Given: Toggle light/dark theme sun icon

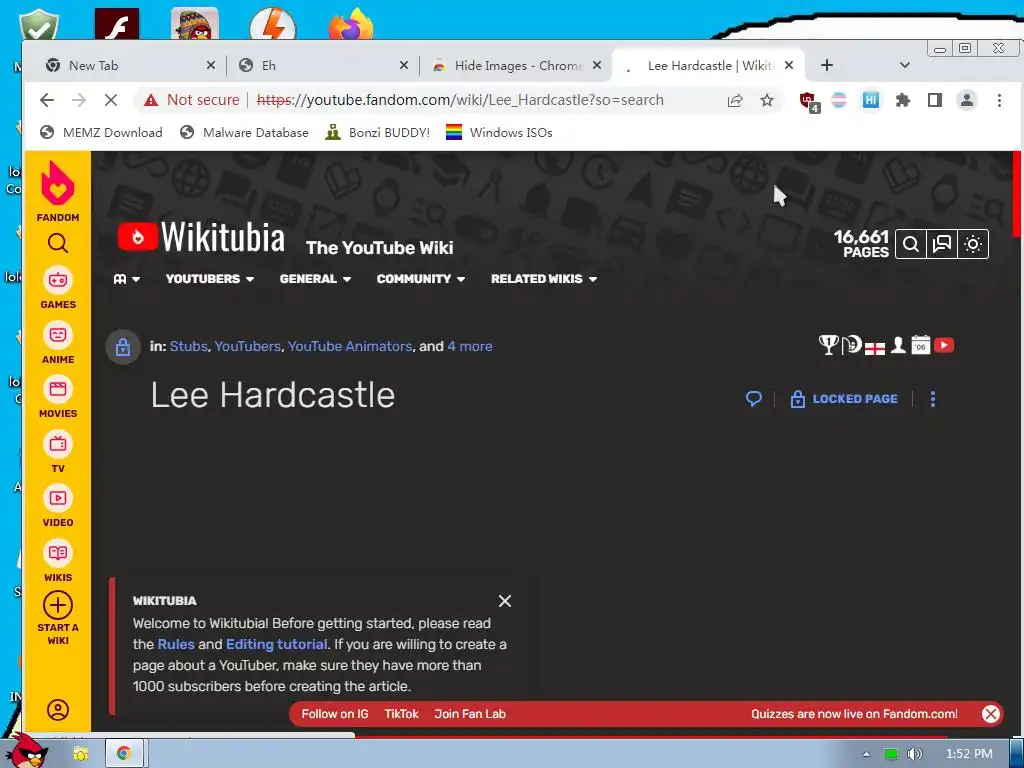Looking at the screenshot, I should coord(973,244).
